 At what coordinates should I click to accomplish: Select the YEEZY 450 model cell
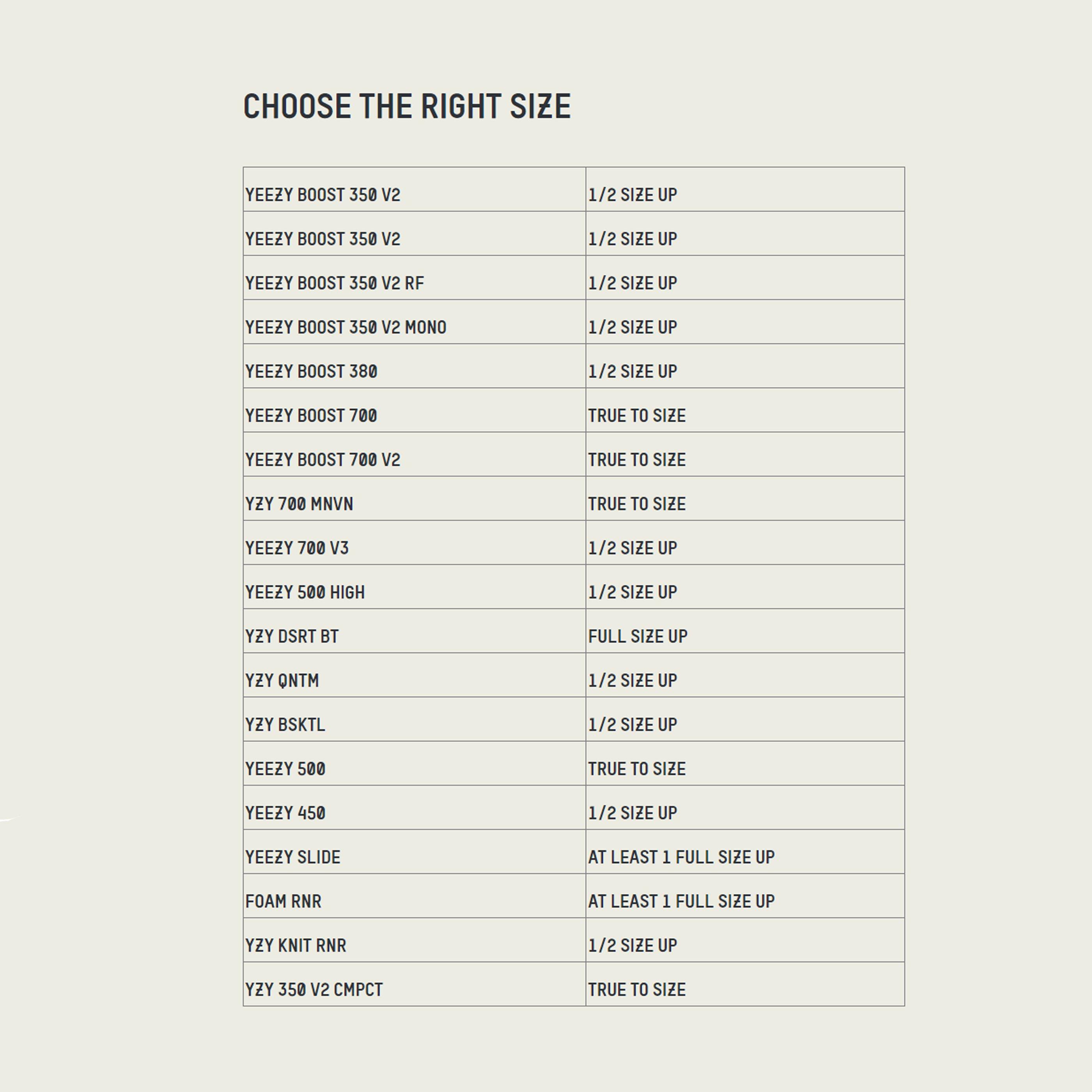(x=285, y=813)
